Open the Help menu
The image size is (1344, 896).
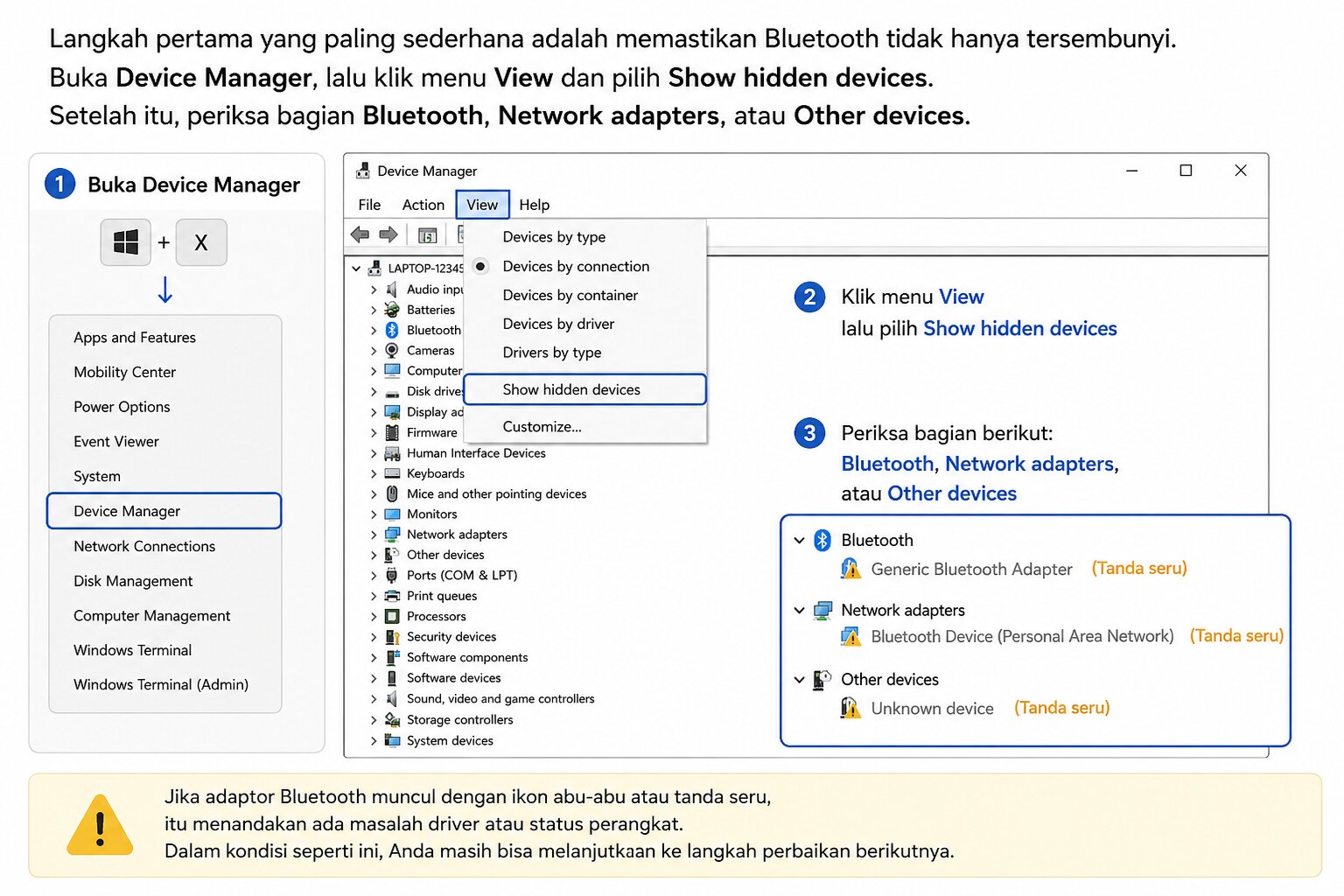[x=535, y=205]
